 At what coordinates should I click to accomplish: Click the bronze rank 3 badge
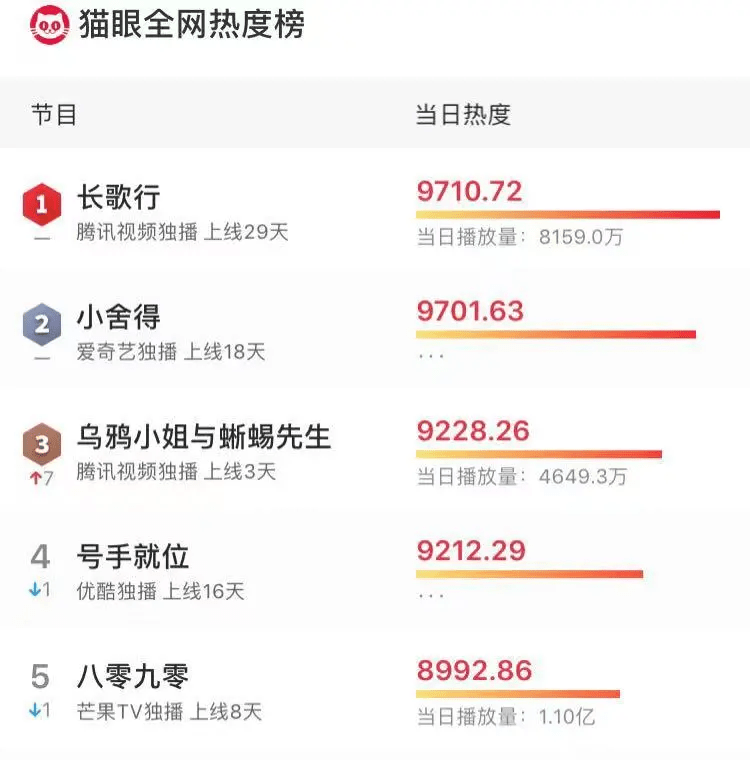click(x=42, y=443)
